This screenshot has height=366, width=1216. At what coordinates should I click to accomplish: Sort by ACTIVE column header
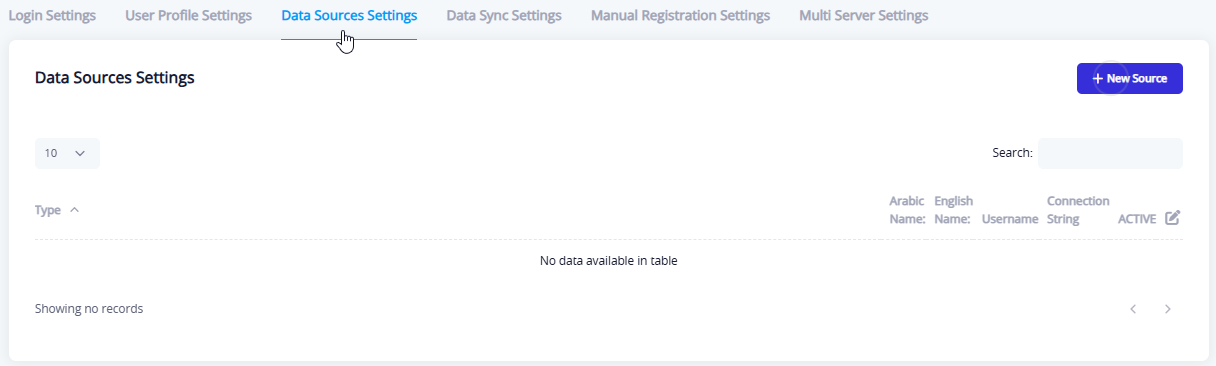(1137, 219)
